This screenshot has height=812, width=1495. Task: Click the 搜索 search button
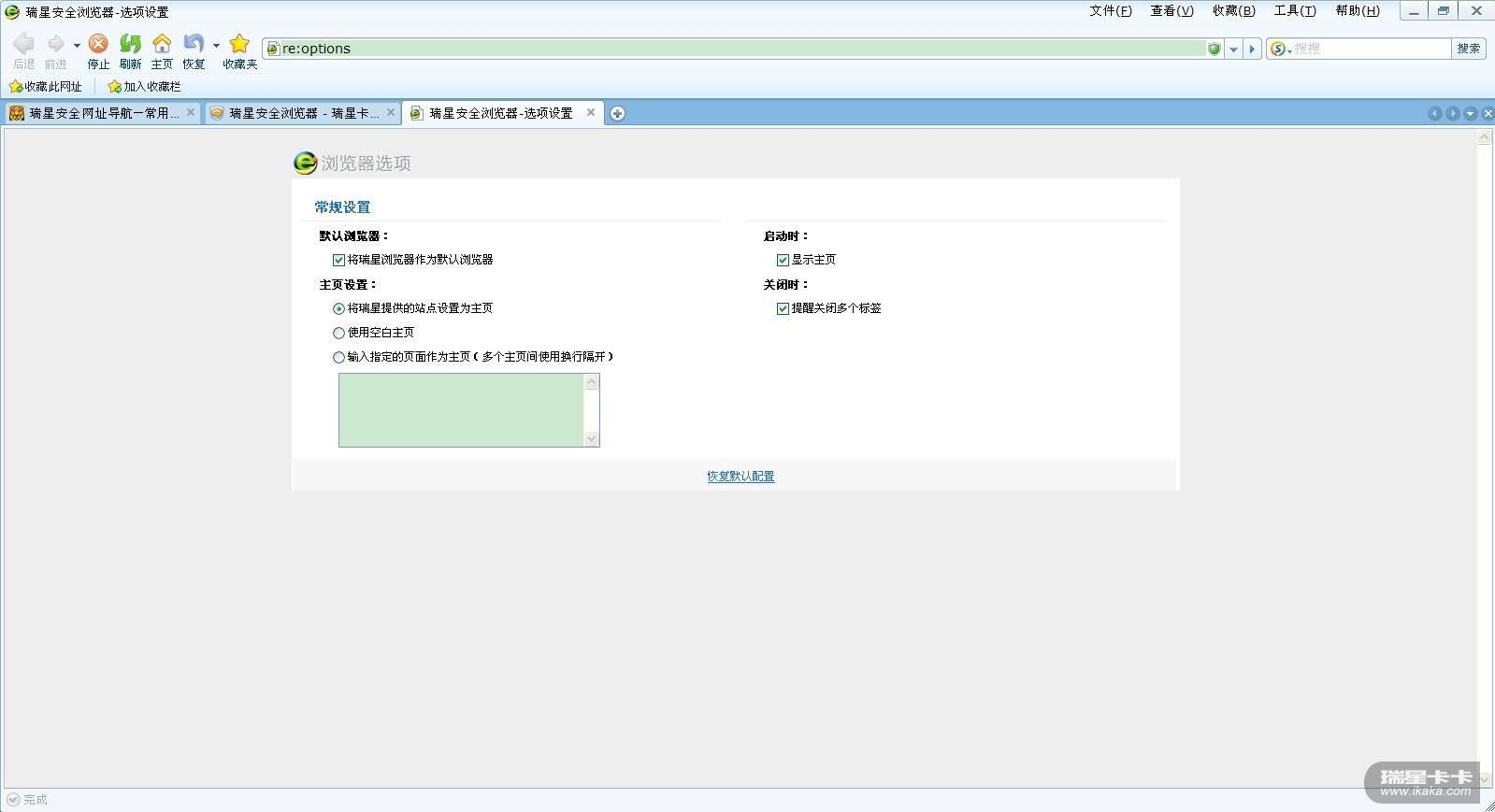(x=1469, y=49)
